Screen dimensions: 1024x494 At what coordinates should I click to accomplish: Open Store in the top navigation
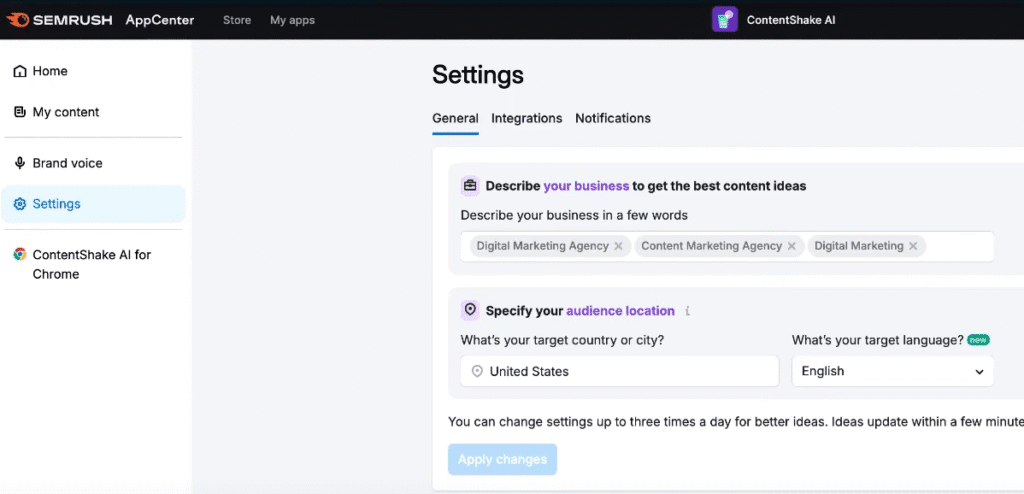[237, 20]
